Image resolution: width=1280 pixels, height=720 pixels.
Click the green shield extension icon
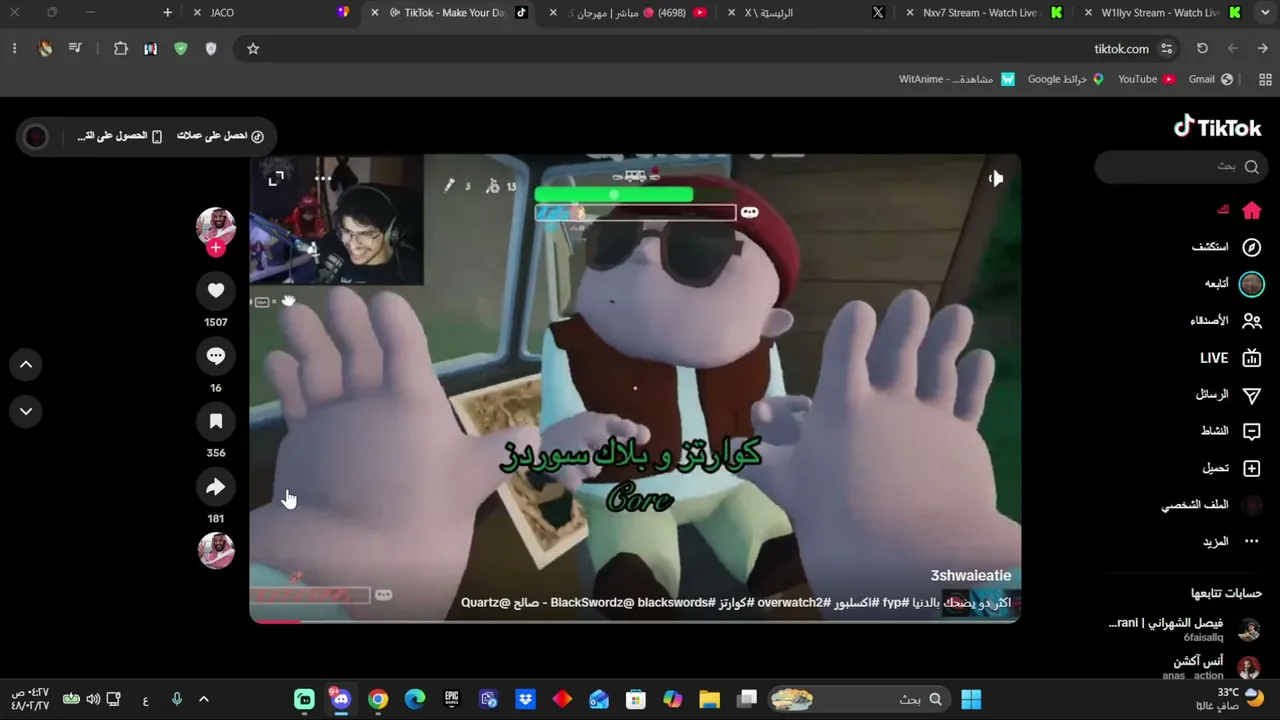tap(181, 48)
